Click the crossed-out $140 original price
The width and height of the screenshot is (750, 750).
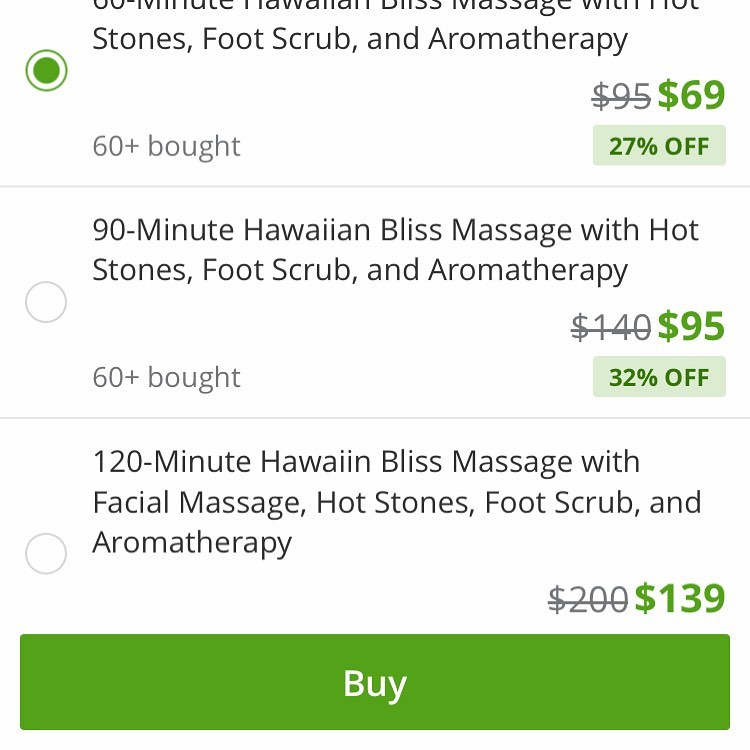pos(610,327)
